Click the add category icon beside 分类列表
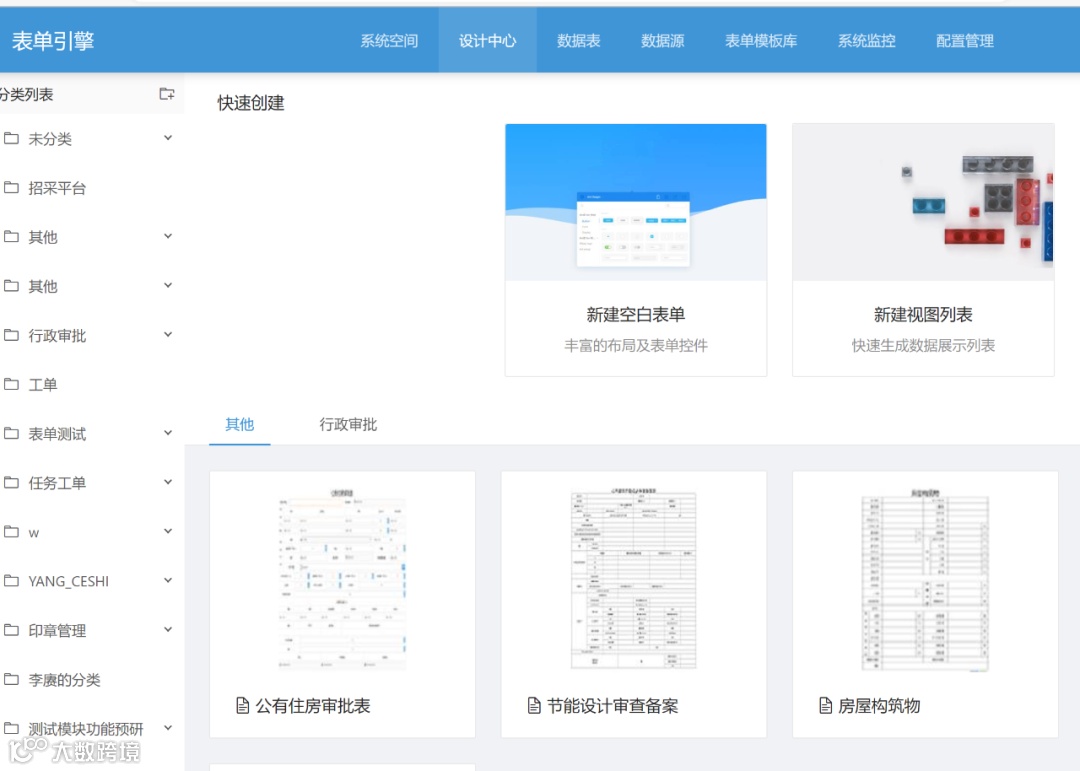The image size is (1080, 771). 167,94
